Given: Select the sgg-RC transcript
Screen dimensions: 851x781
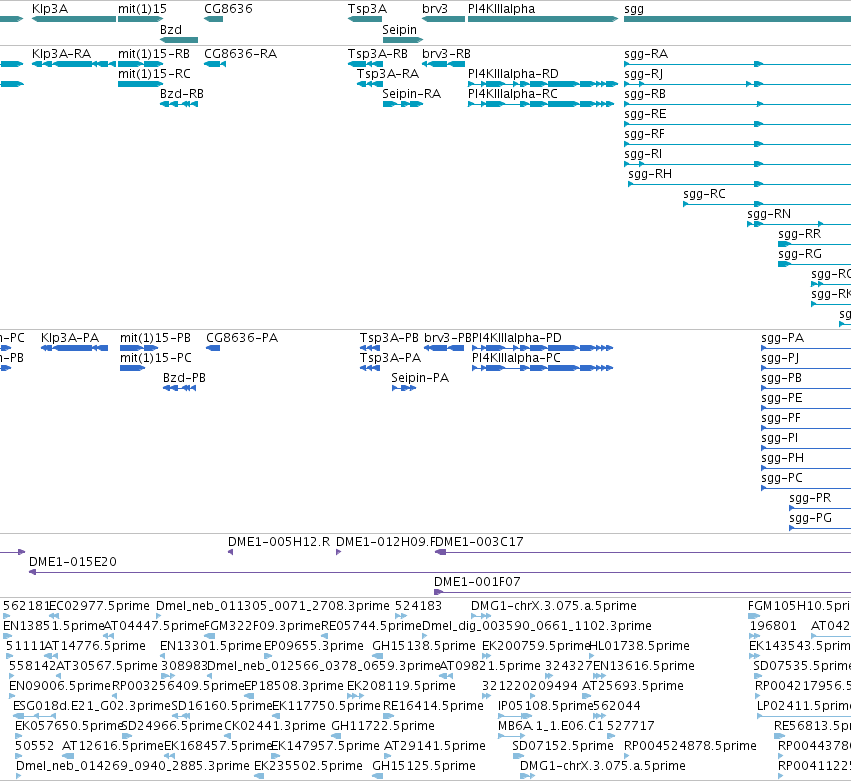Looking at the screenshot, I should point(767,204).
